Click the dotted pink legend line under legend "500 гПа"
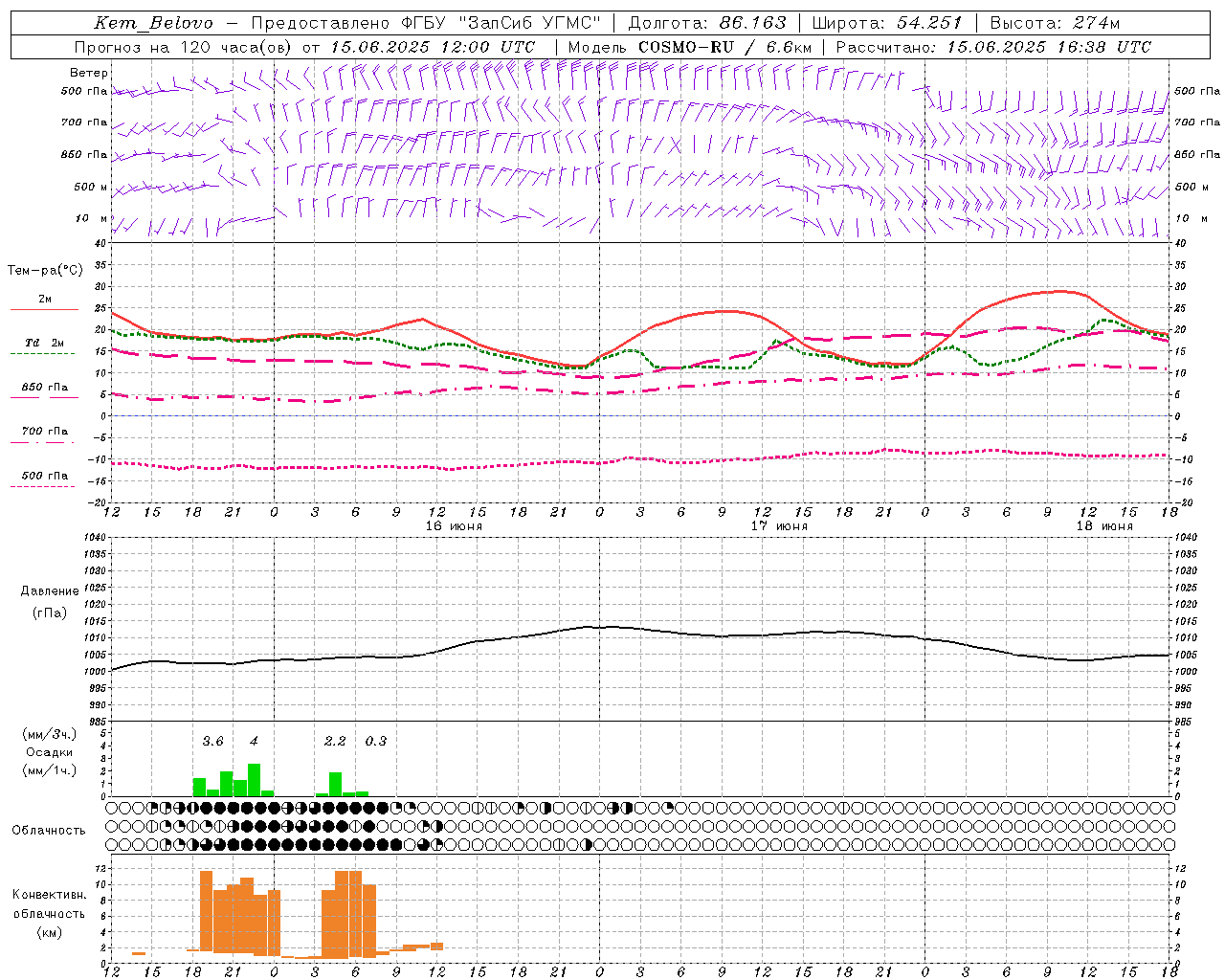 tap(42, 486)
